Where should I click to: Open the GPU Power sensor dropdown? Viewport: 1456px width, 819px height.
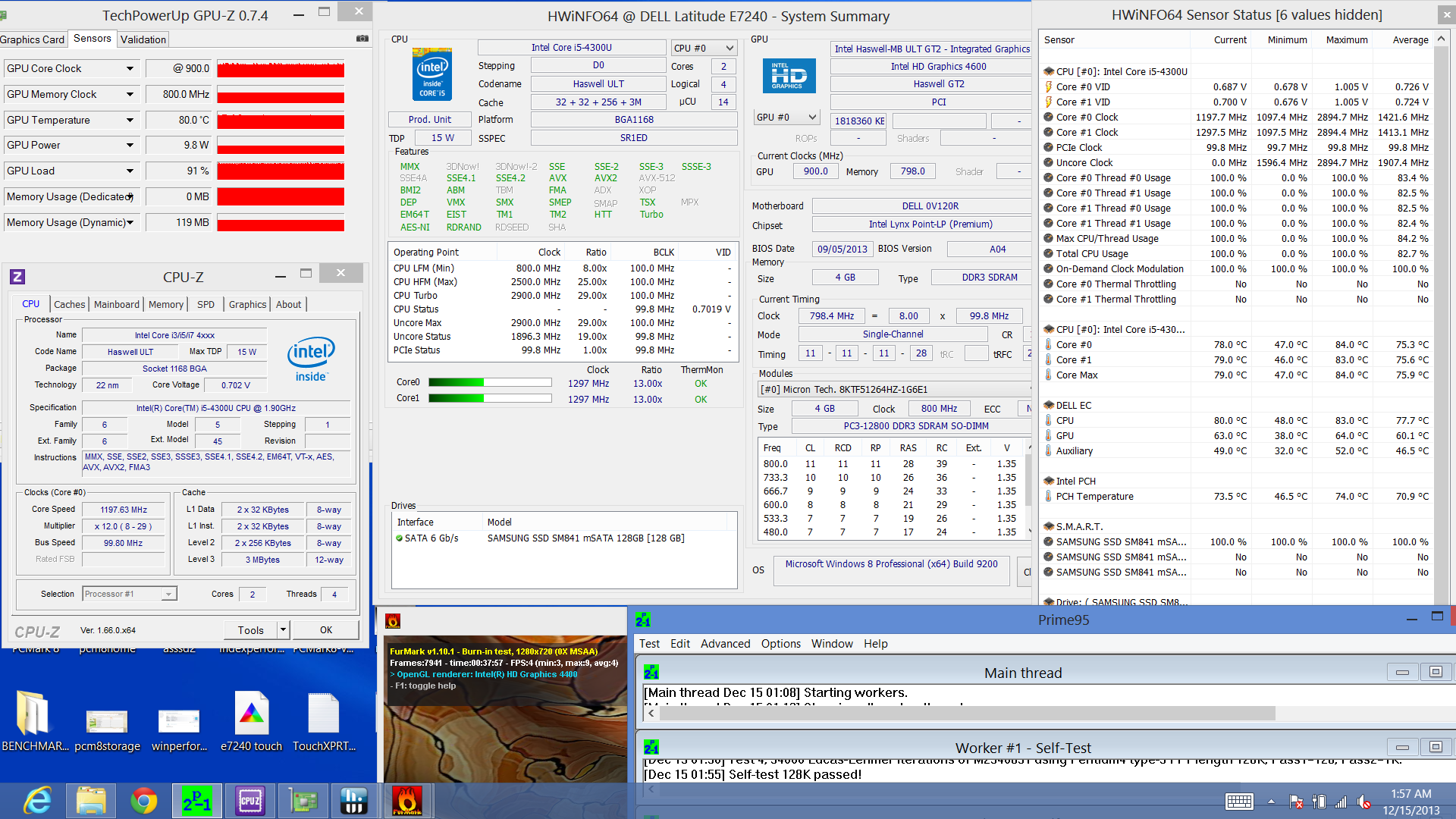[130, 145]
